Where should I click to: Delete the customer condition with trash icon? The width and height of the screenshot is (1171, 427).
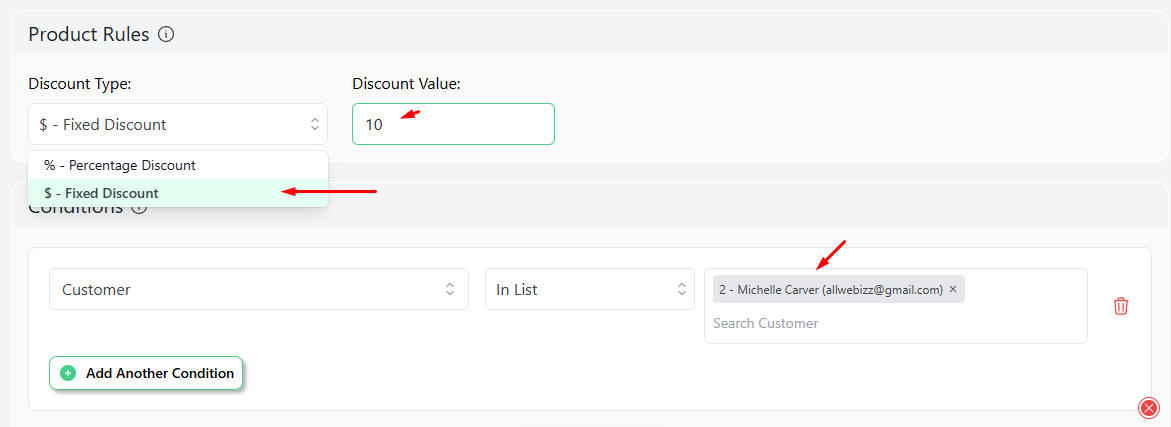1120,306
